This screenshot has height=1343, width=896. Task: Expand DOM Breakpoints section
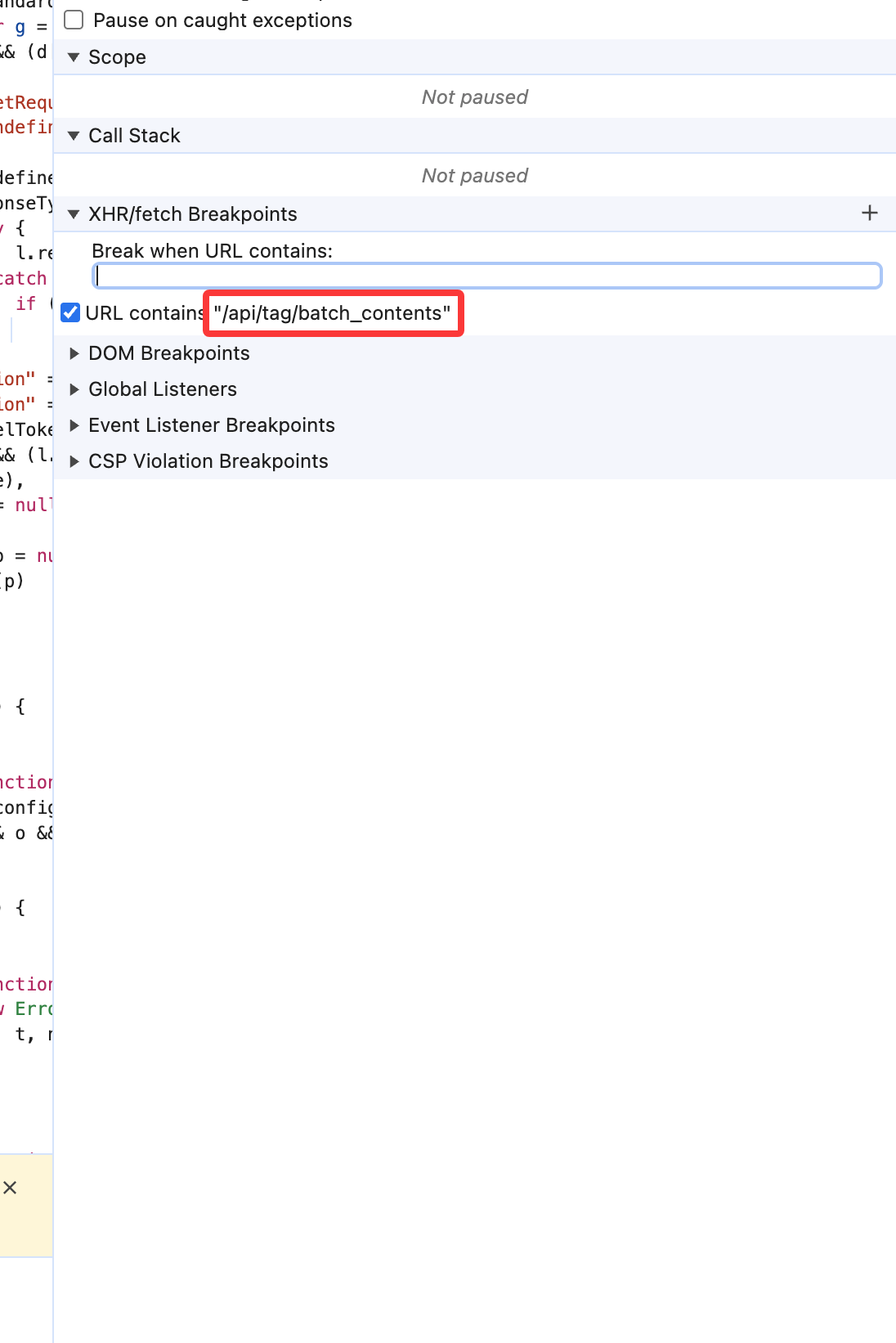pos(74,353)
